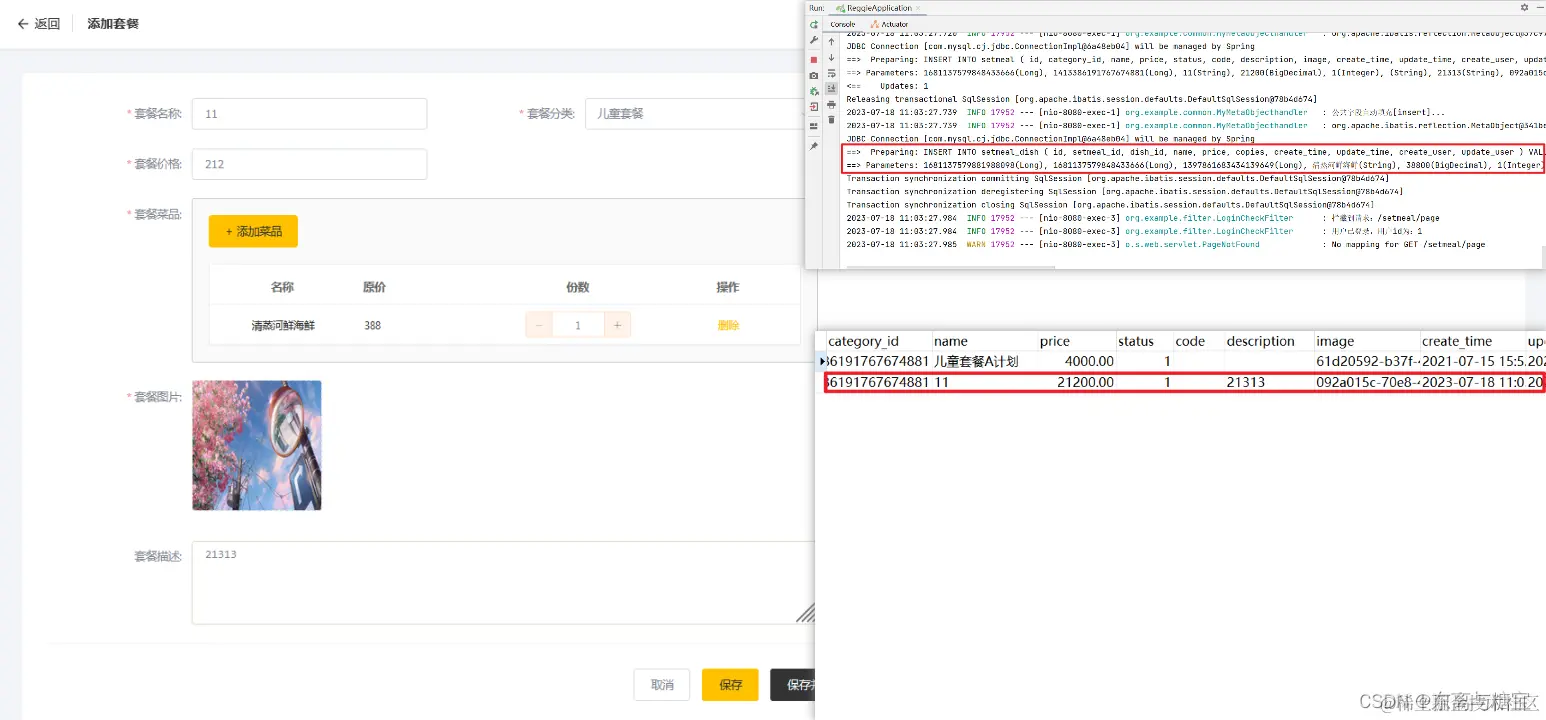The width and height of the screenshot is (1546, 720).
Task: Click the 添加菜品 add dish button
Action: 253,230
